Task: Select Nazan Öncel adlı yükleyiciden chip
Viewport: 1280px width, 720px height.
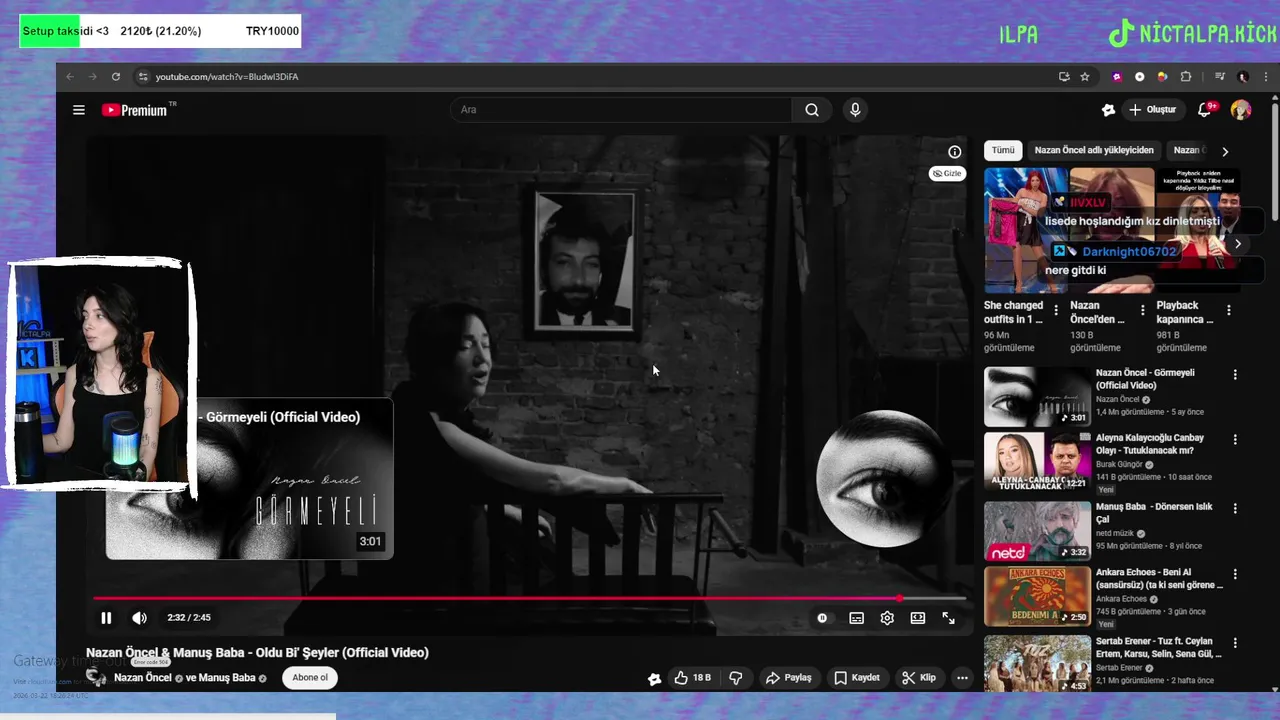Action: 1094,151
